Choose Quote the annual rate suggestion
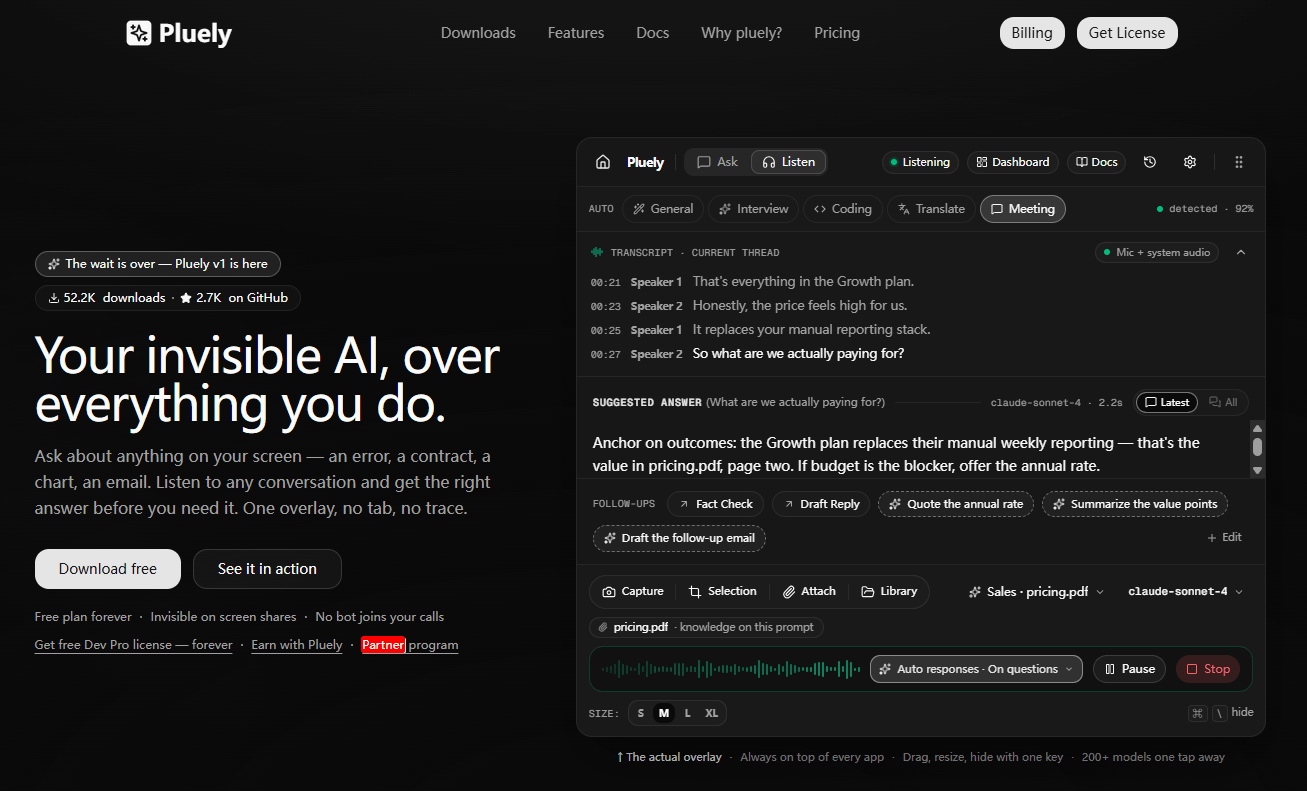 click(x=956, y=504)
